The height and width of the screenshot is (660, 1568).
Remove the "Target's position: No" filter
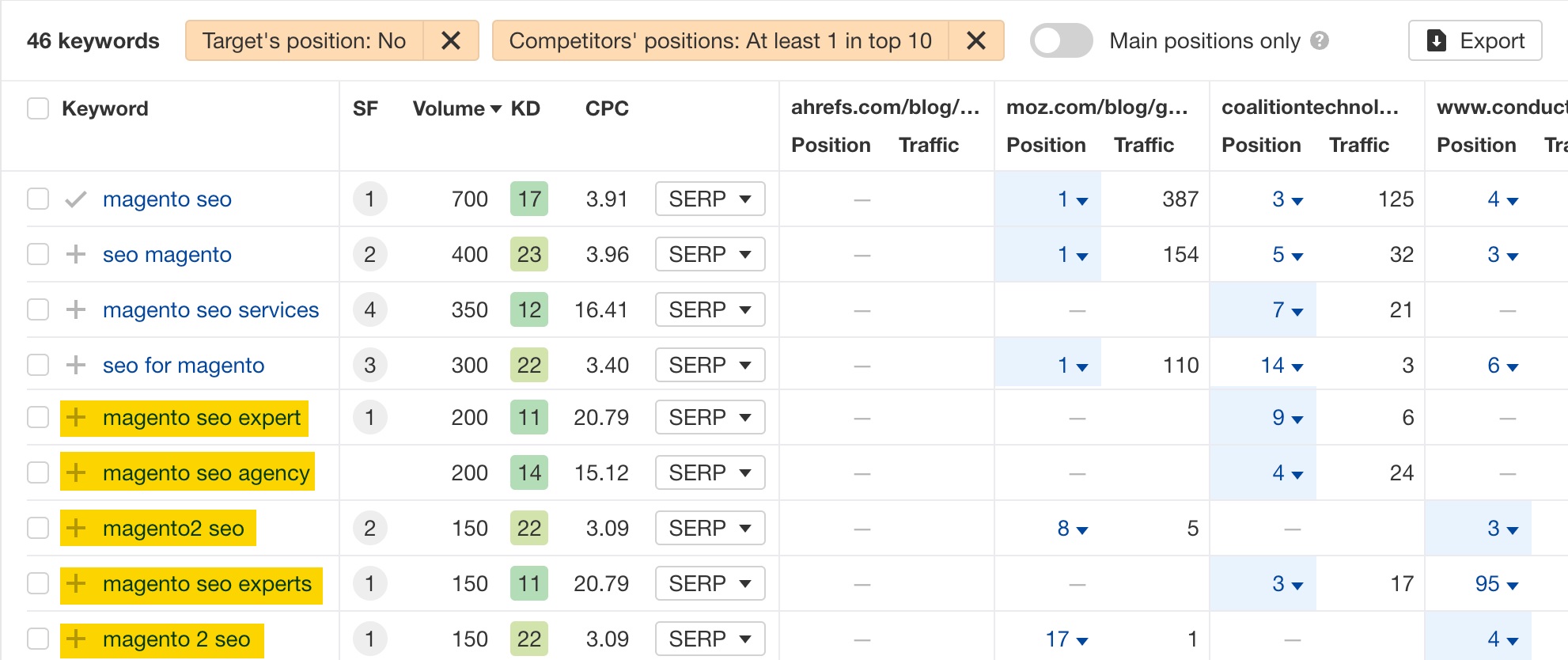click(x=451, y=40)
